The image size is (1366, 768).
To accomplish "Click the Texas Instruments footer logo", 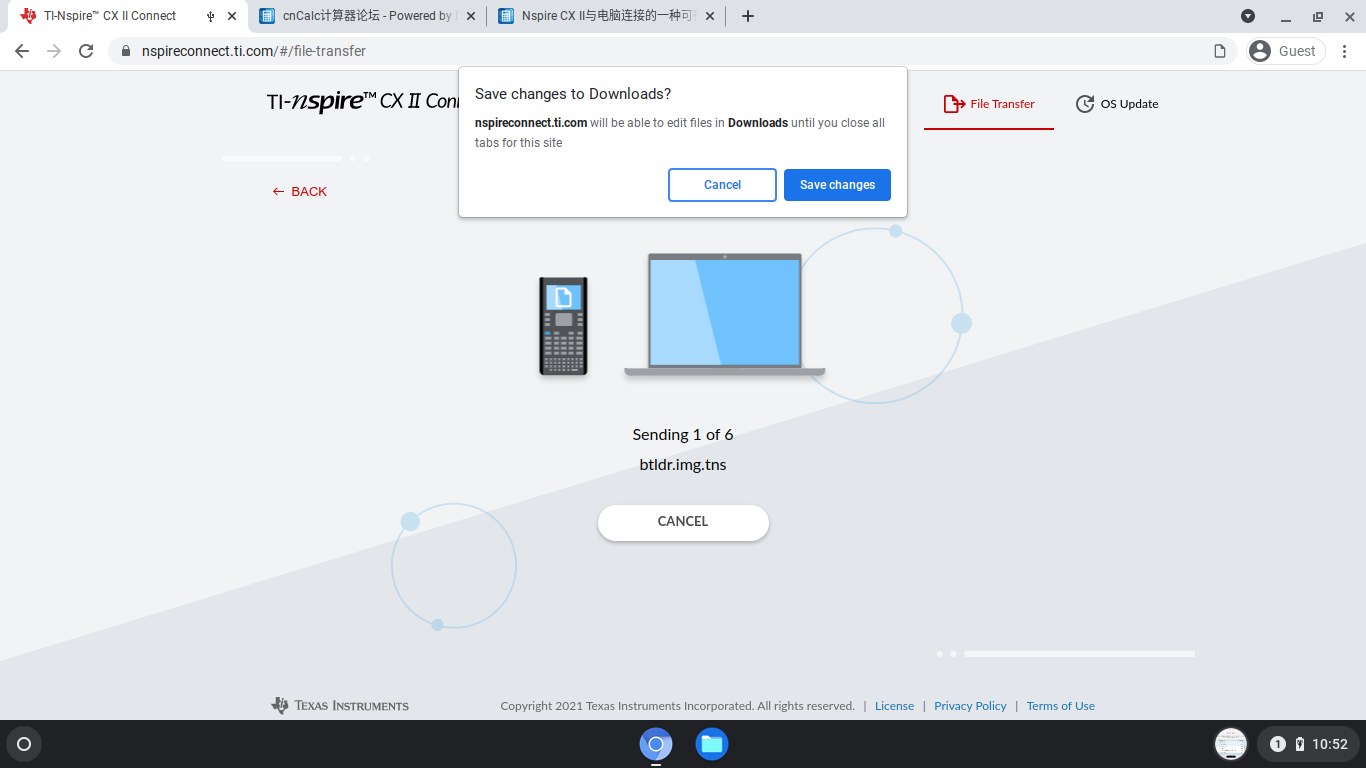I will 340,705.
